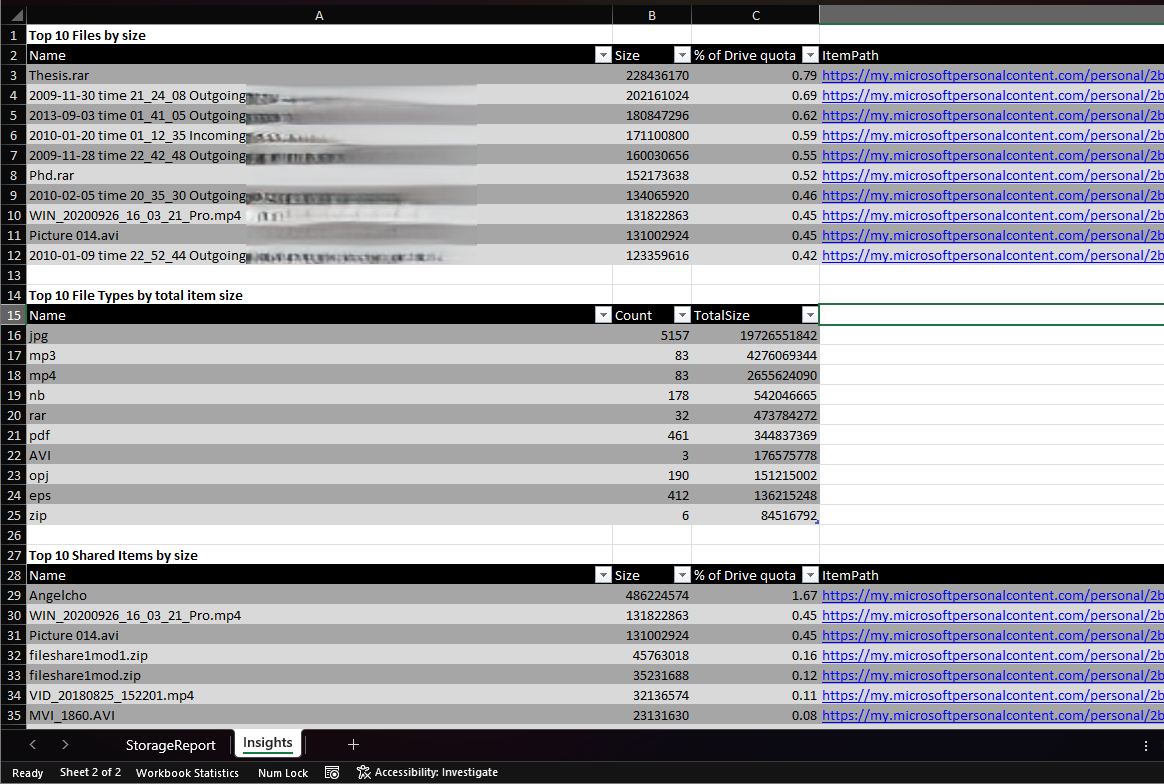Viewport: 1164px width, 784px height.
Task: Click the previous sheet navigation arrow
Action: (x=32, y=744)
